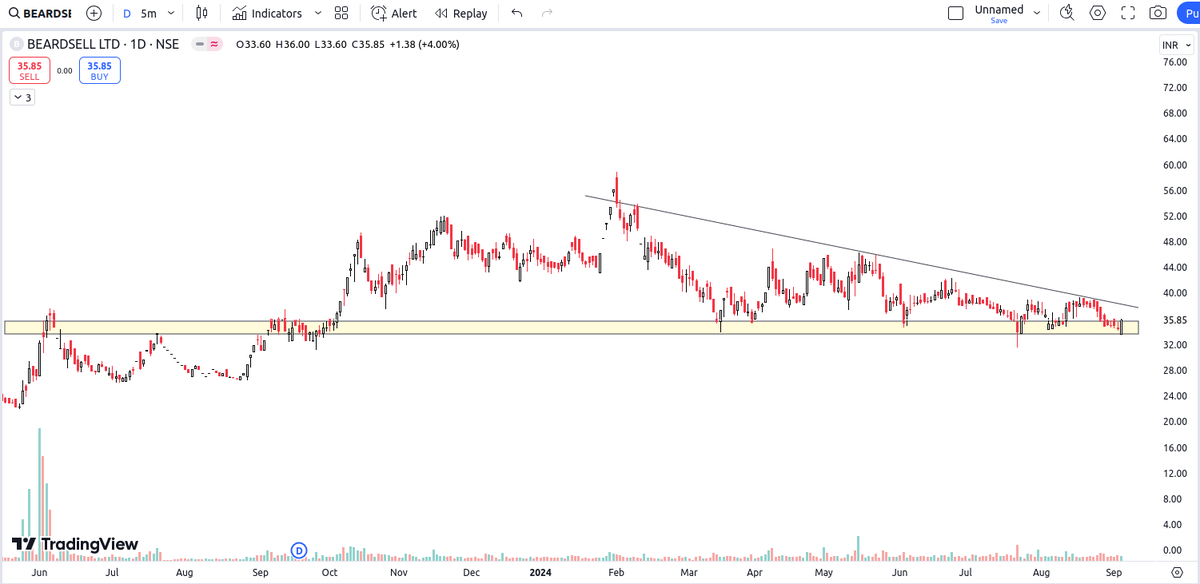Click the 76.00 price axis label
1200x584 pixels.
click(1173, 62)
